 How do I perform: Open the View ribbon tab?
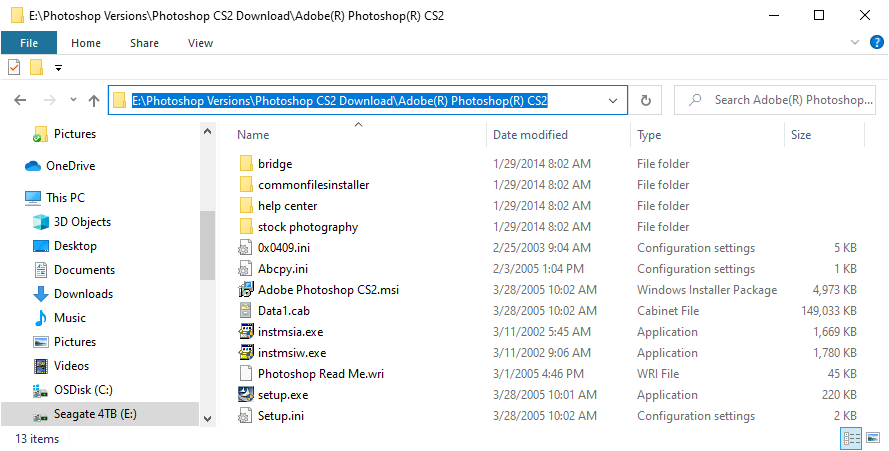tap(200, 43)
